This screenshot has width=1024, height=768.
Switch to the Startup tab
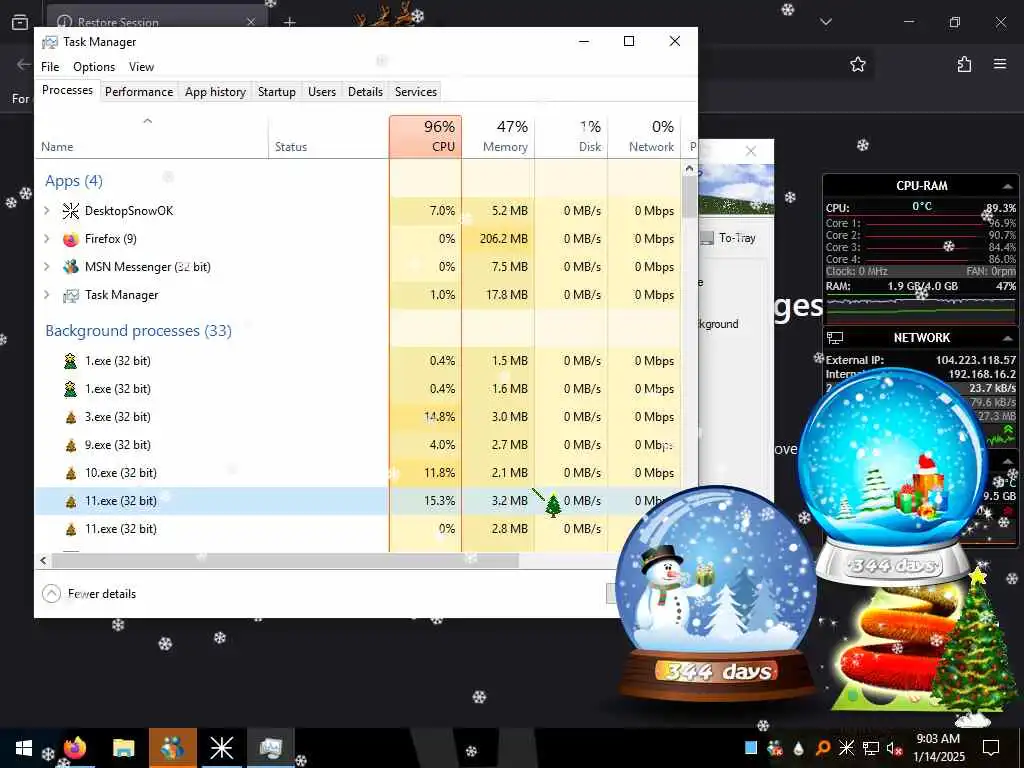[x=277, y=91]
